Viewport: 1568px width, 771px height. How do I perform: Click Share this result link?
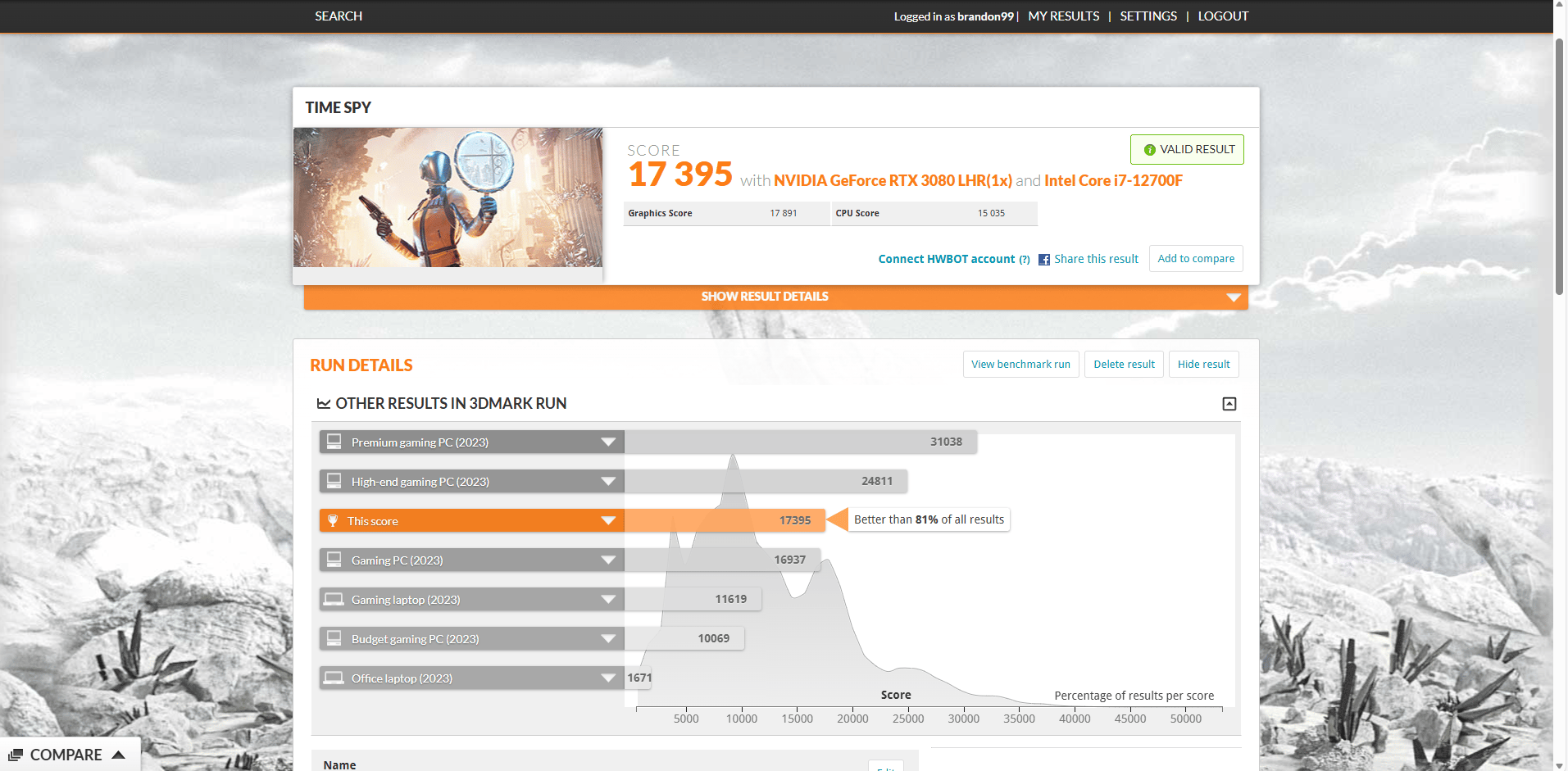1096,259
